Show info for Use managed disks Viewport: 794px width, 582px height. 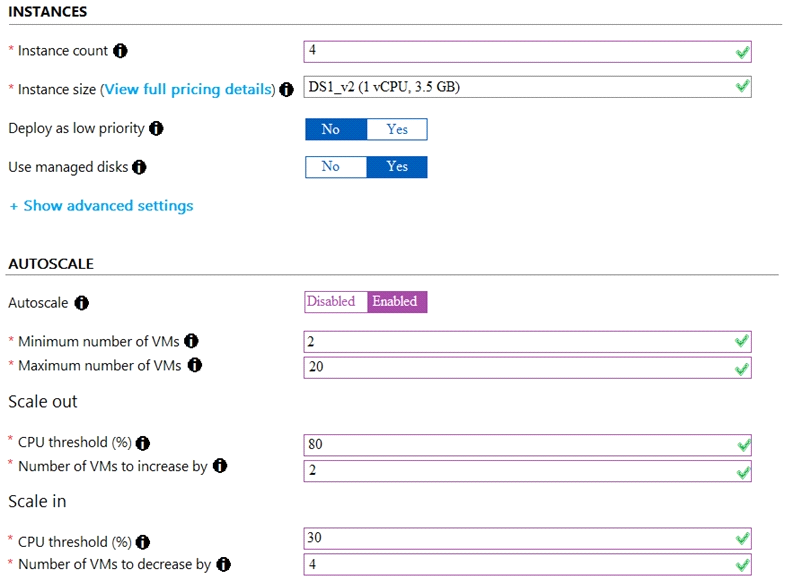139,167
